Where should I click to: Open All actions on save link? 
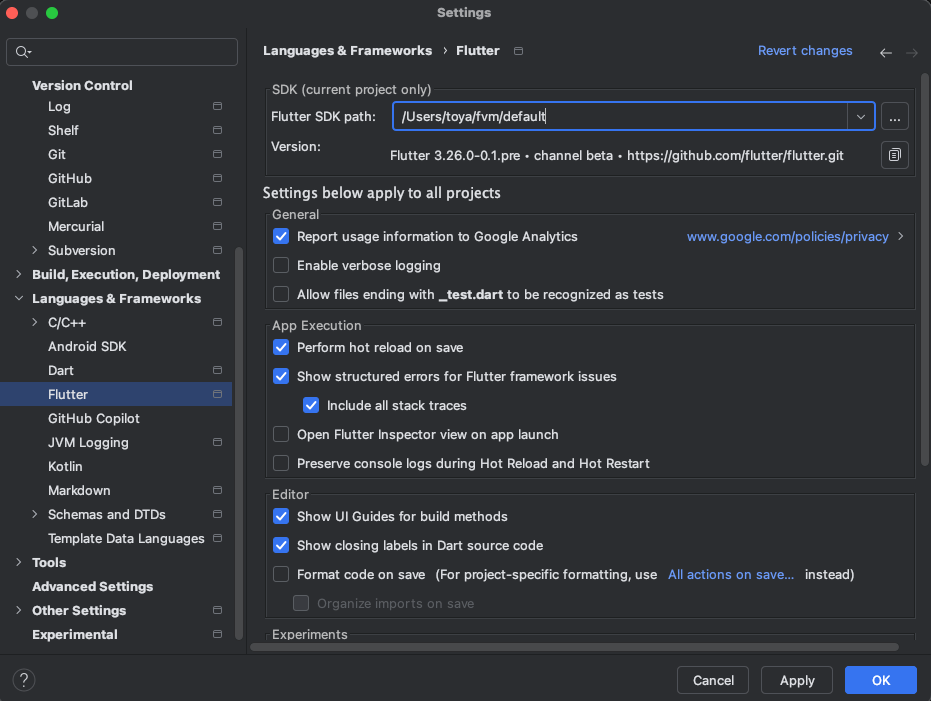pos(730,575)
